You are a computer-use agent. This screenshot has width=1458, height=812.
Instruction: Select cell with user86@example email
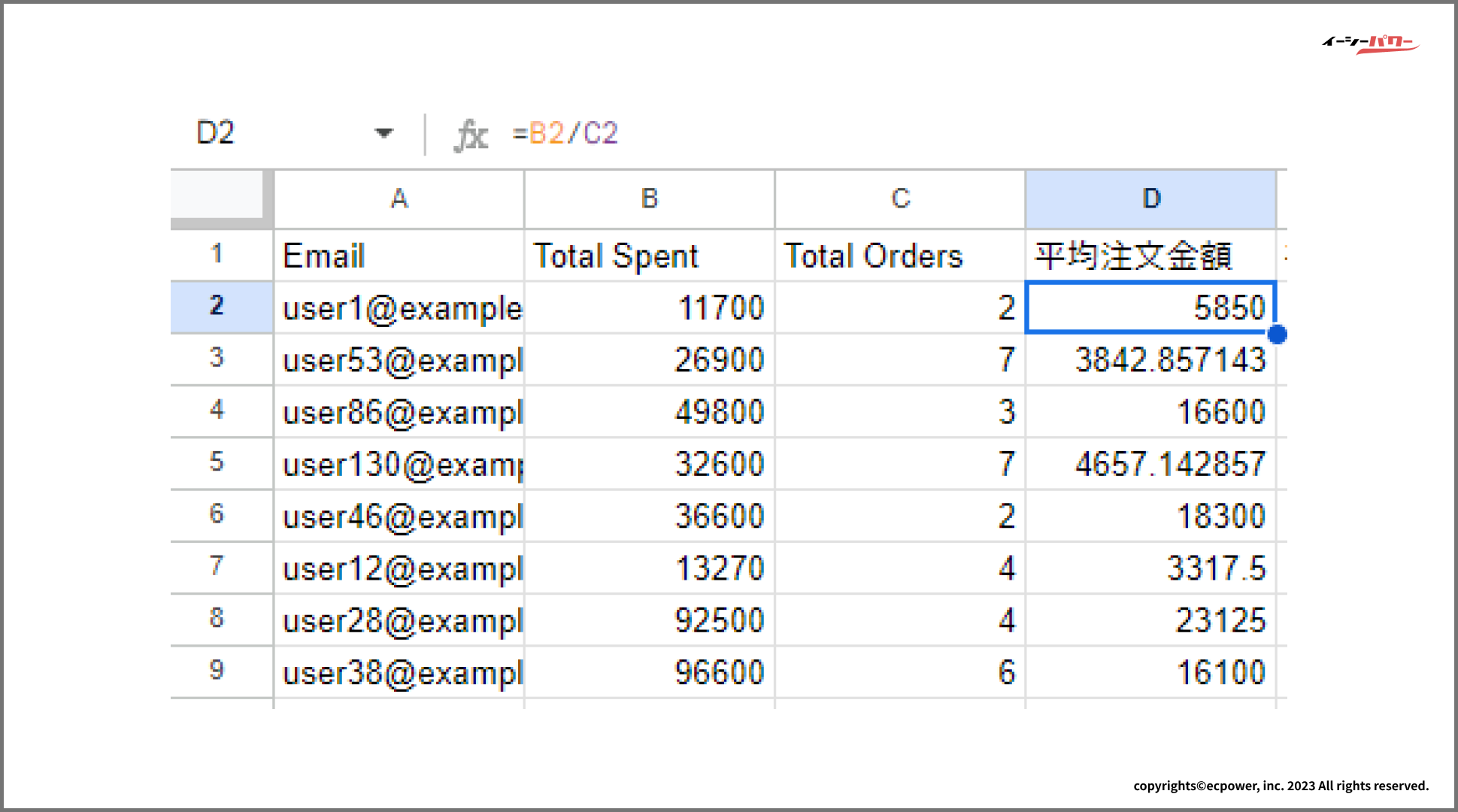pos(399,412)
